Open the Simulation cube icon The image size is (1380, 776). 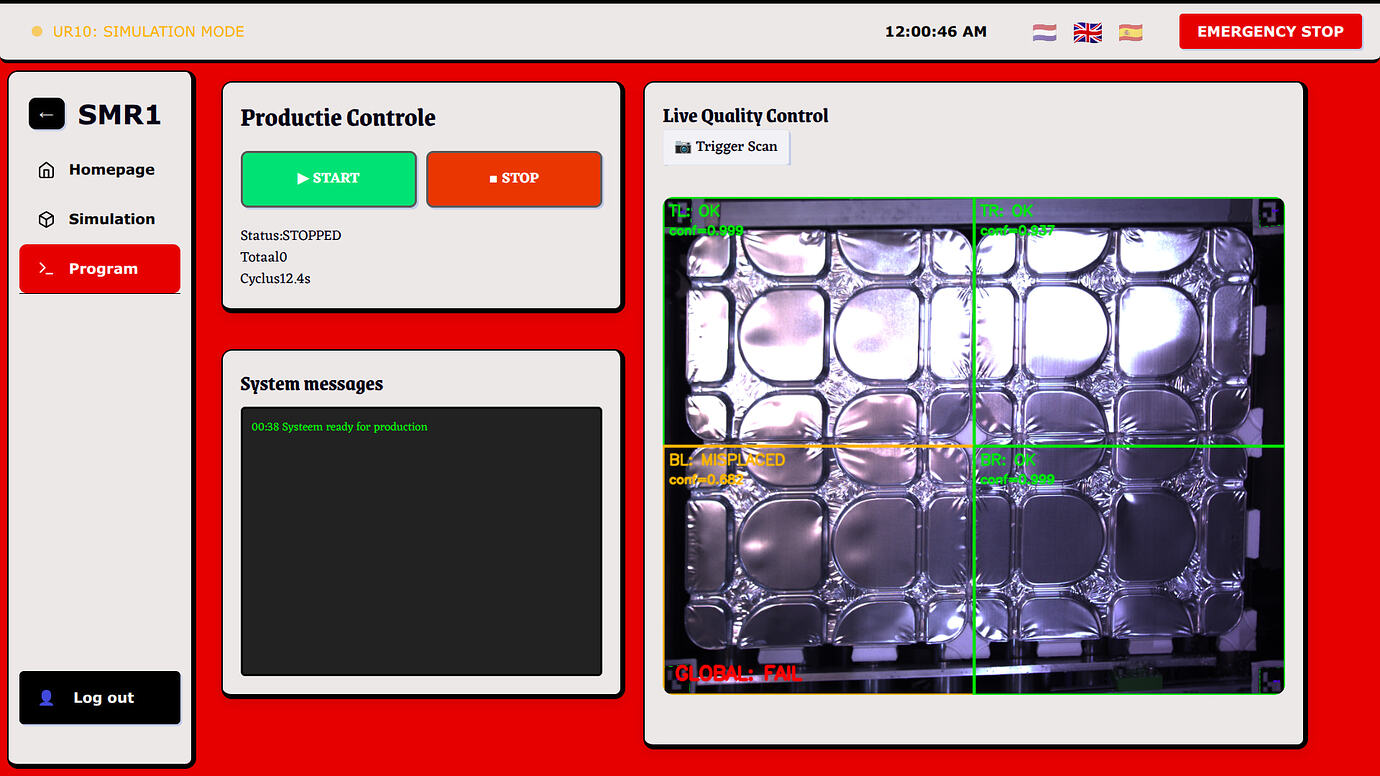46,219
